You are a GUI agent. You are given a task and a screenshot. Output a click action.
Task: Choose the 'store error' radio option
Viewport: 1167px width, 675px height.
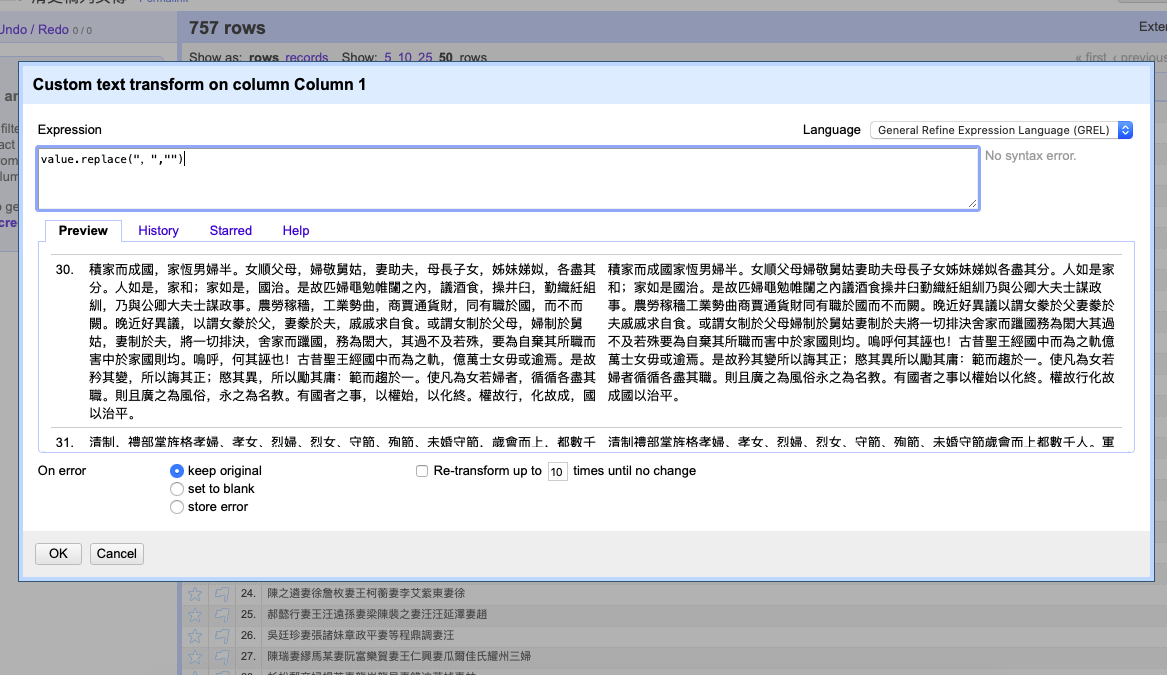point(177,507)
